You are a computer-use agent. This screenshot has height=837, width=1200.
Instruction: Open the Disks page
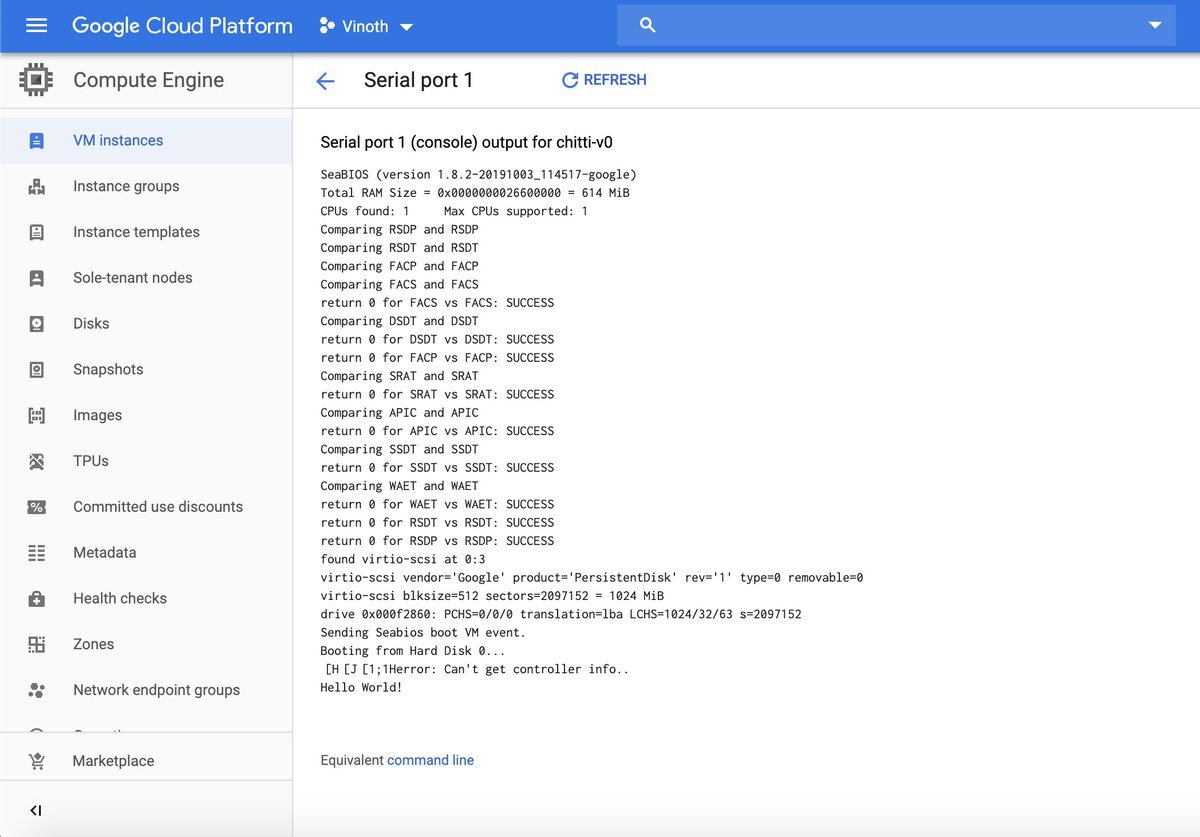[91, 324]
